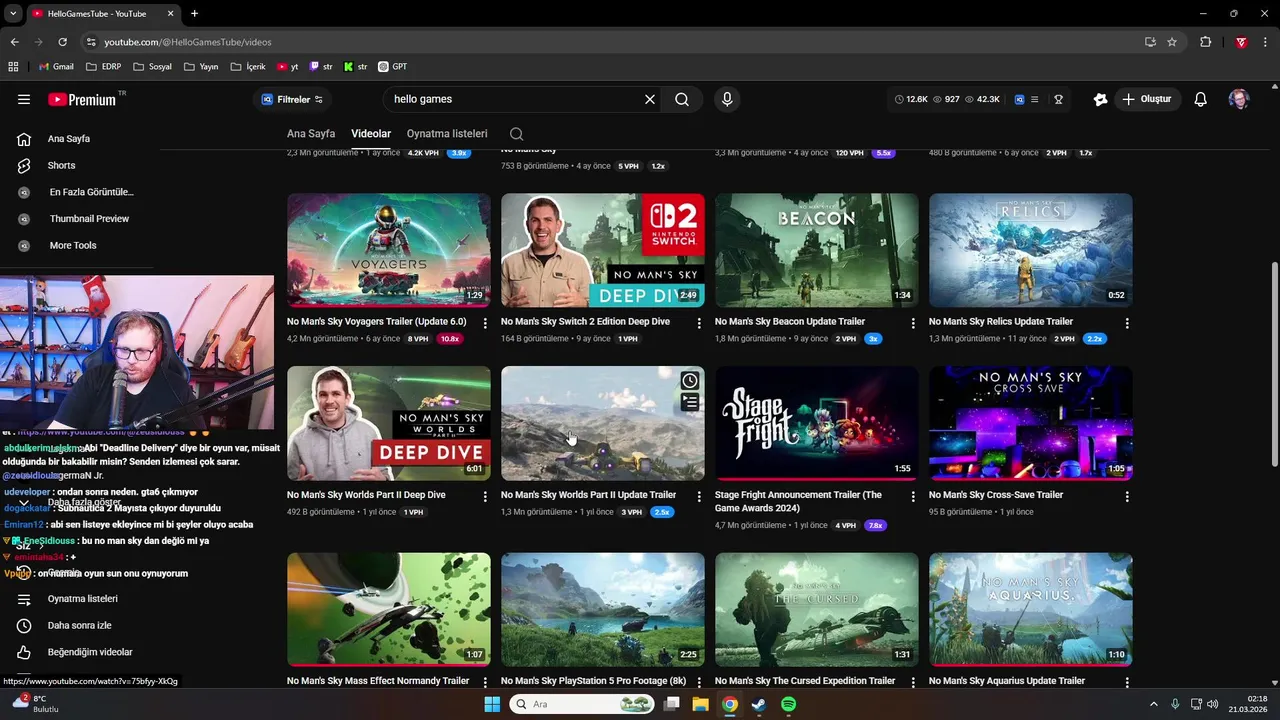Open the İçerik bookmarks folder
Viewport: 1280px width, 720px height.
[248, 67]
